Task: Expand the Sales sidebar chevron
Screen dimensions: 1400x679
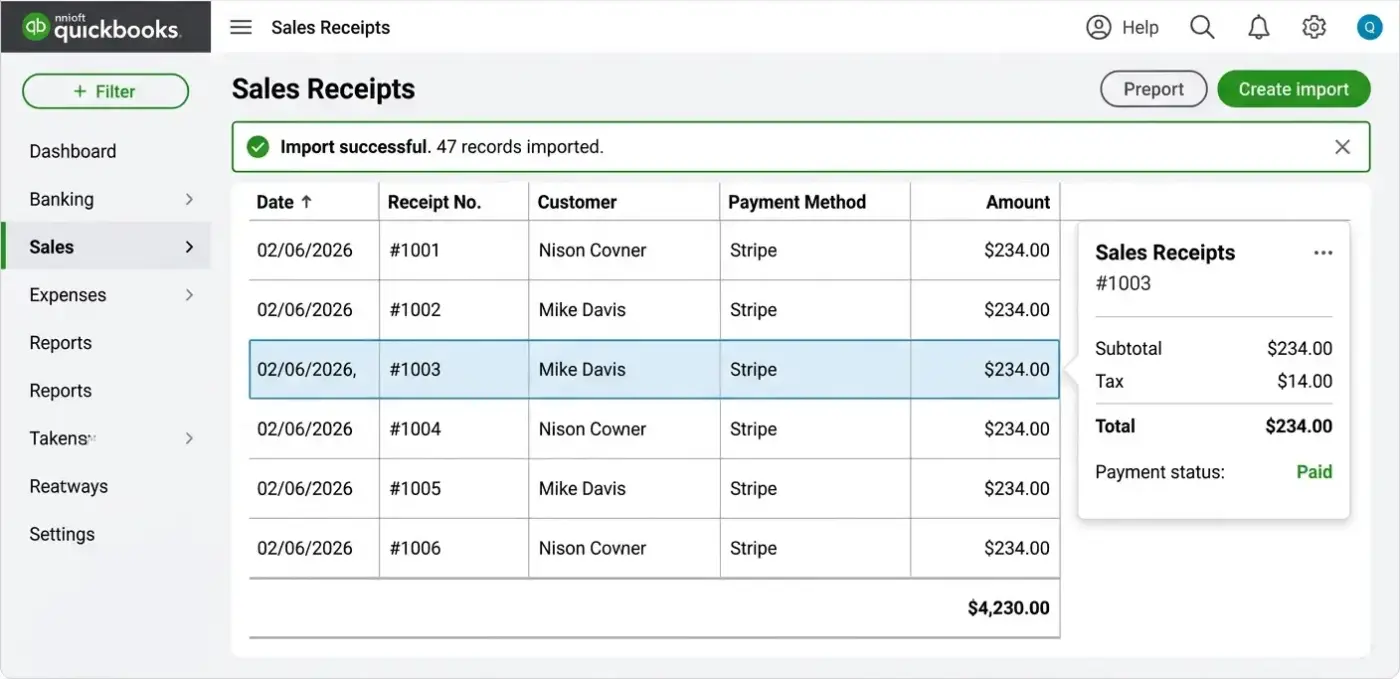Action: (x=189, y=247)
